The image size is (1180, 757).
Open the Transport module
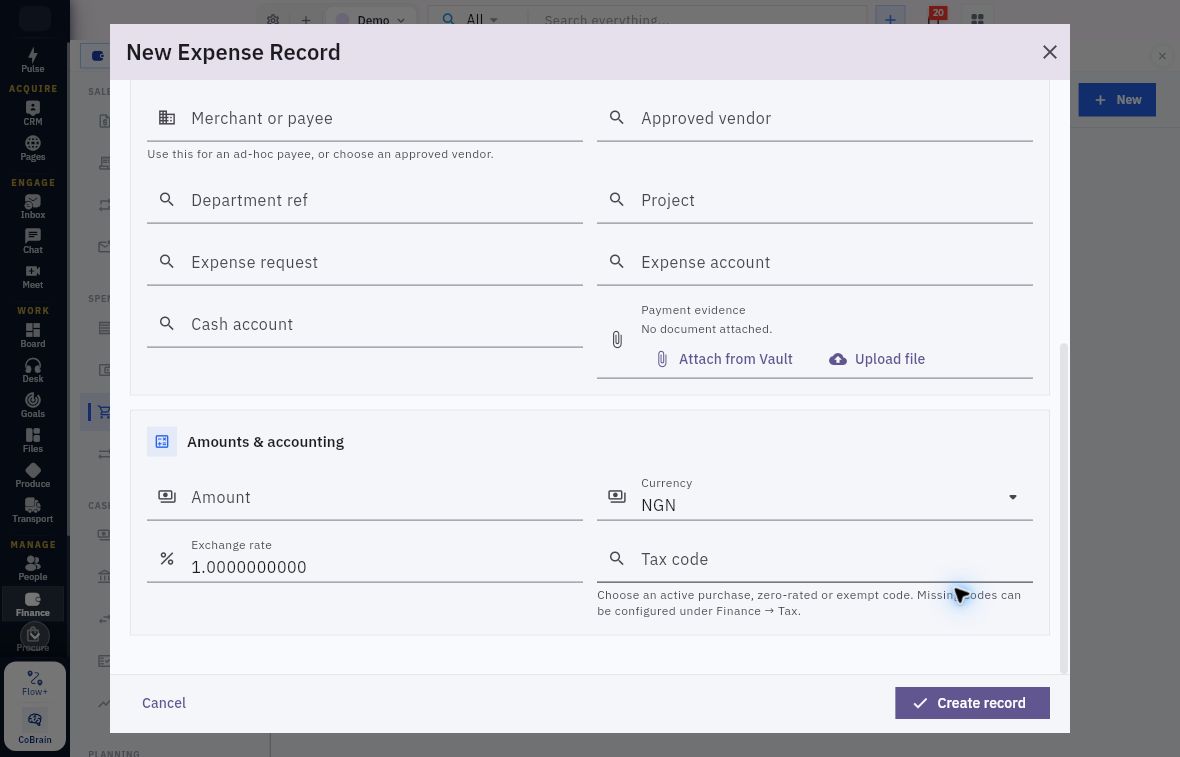32,510
